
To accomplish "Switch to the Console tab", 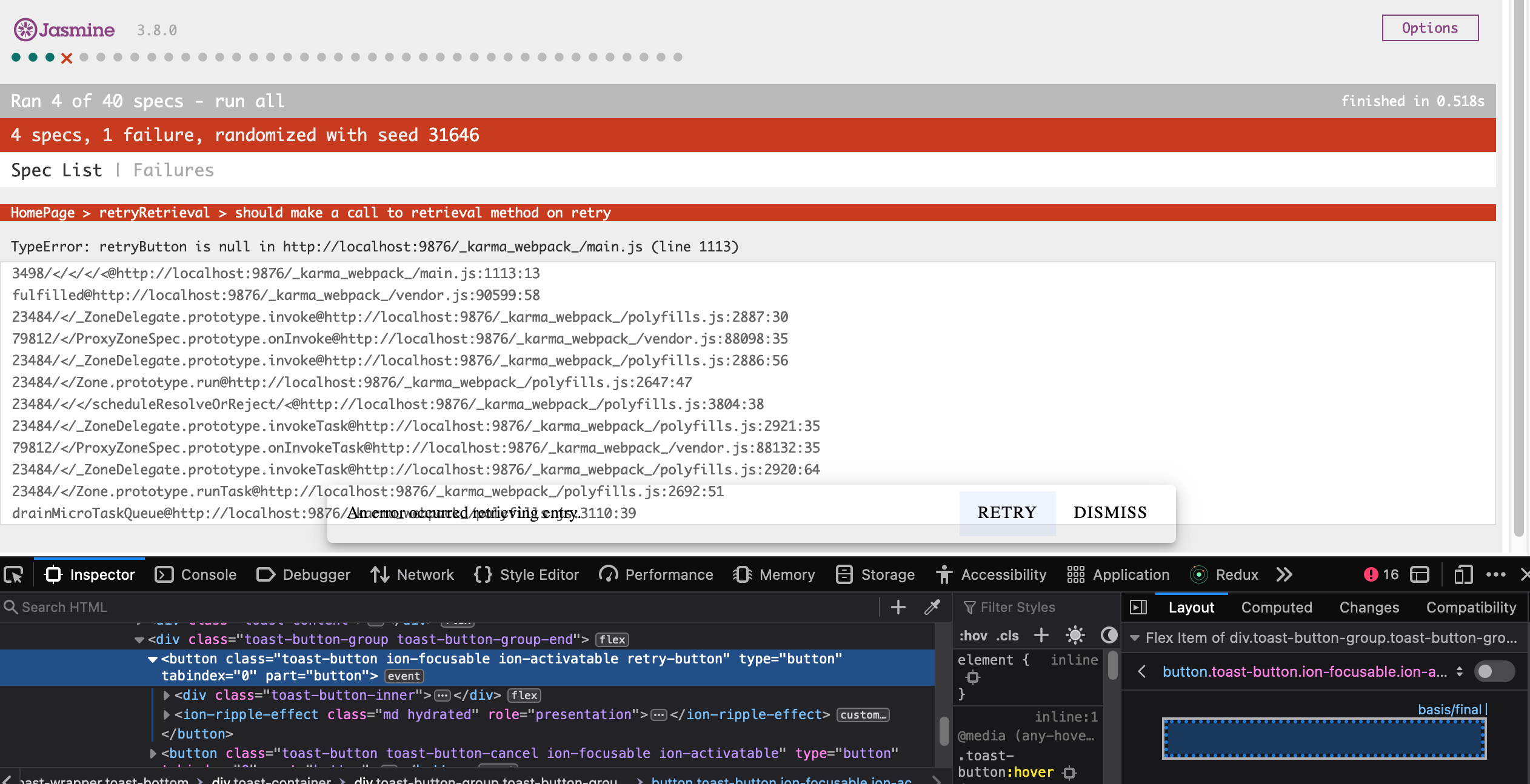I will 196,574.
